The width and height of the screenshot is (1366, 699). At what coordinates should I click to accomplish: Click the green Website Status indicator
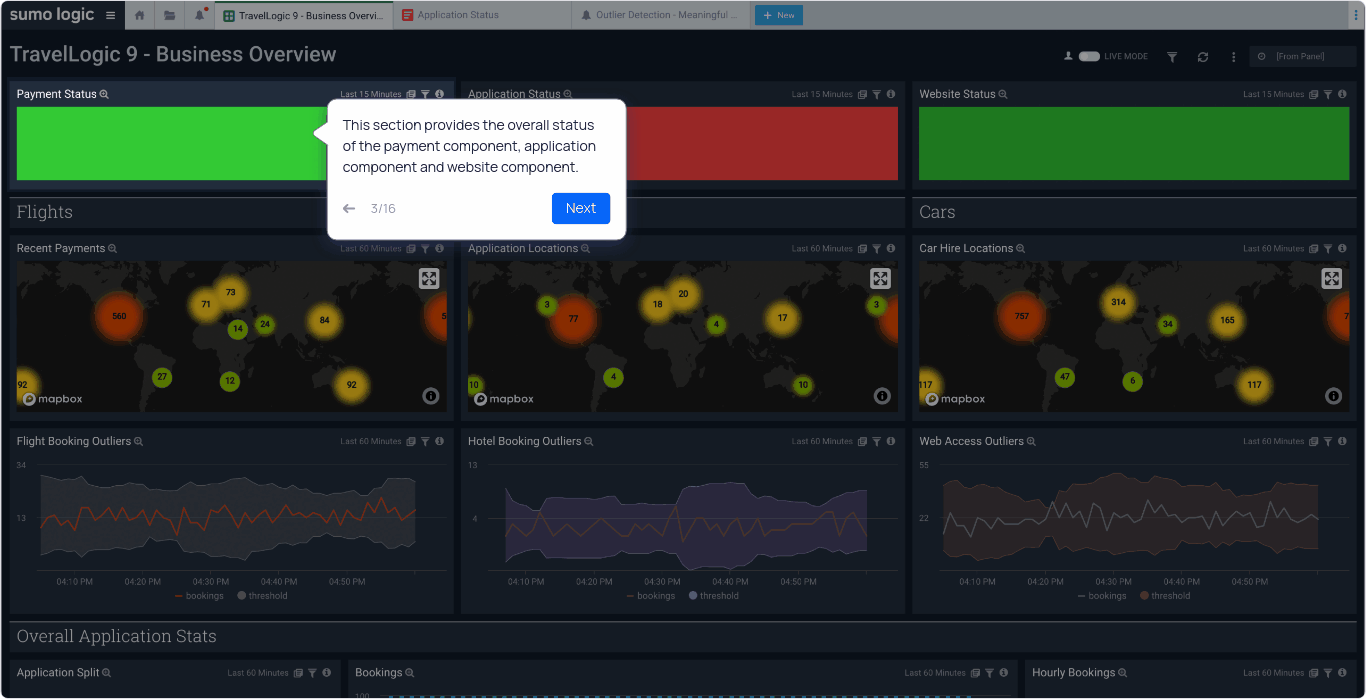click(1134, 143)
